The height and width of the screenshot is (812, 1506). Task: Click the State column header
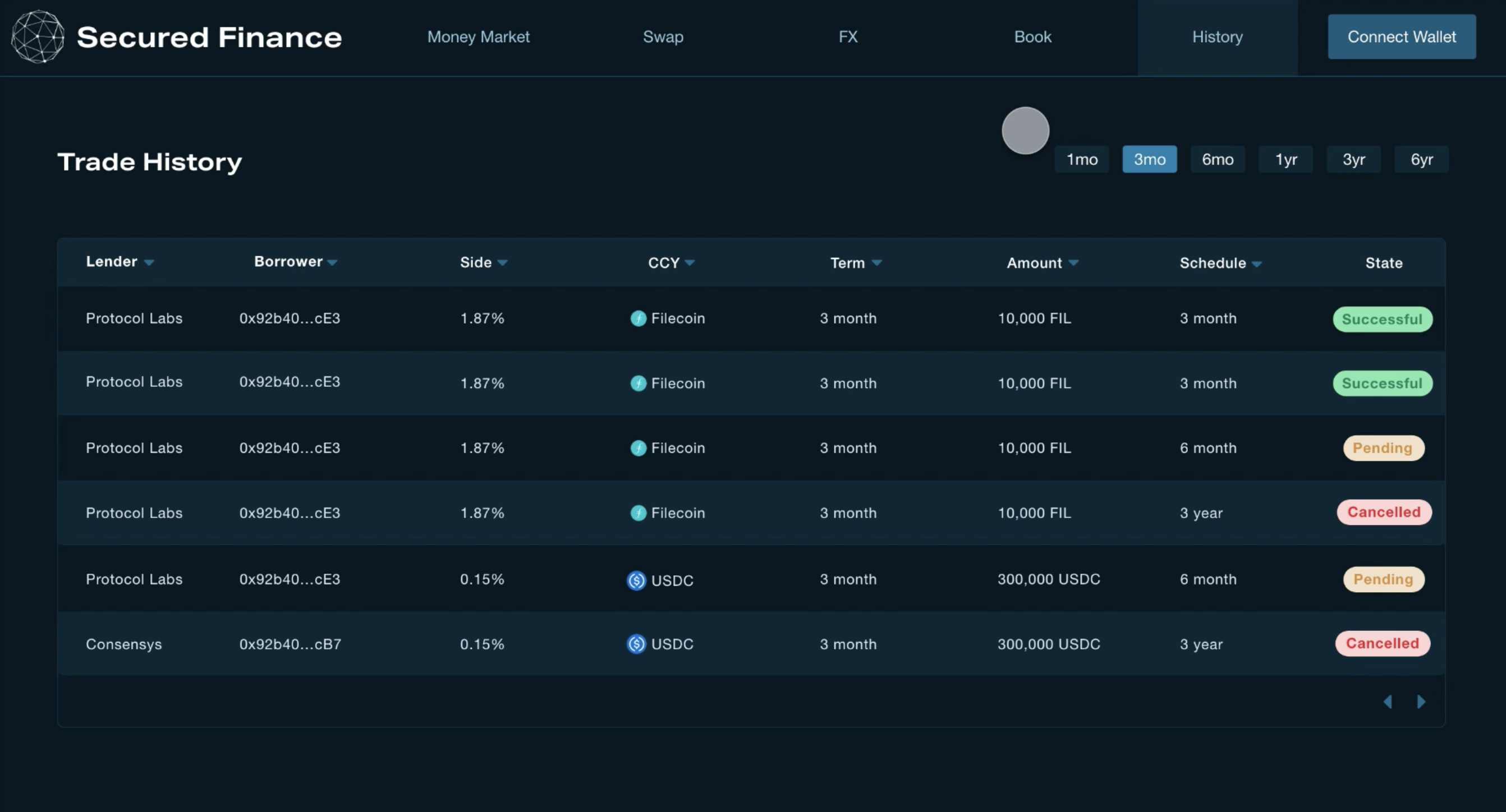click(x=1384, y=263)
